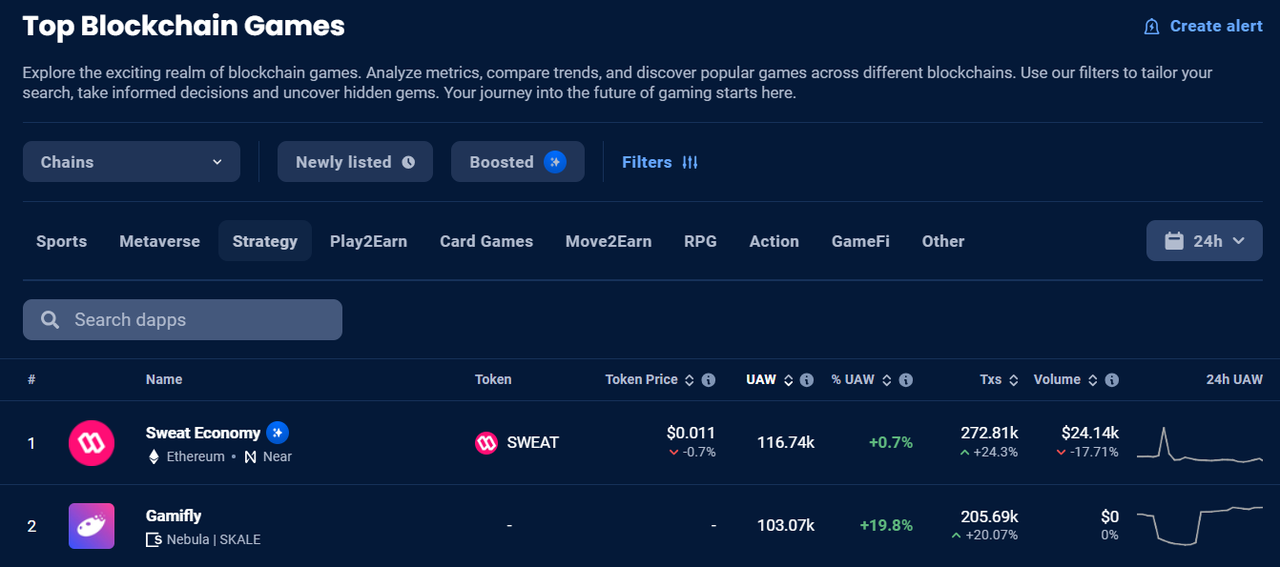Toggle the Boosted filter
Screen dimensions: 1280x567
pyautogui.click(x=517, y=162)
